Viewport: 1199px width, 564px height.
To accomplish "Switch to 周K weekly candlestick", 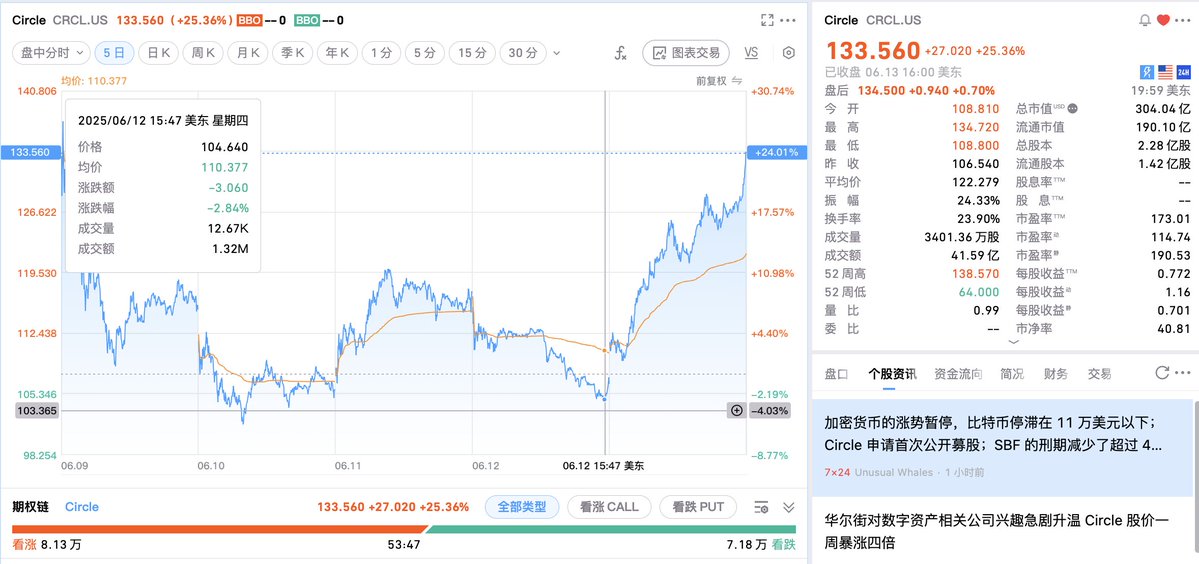I will tap(203, 53).
